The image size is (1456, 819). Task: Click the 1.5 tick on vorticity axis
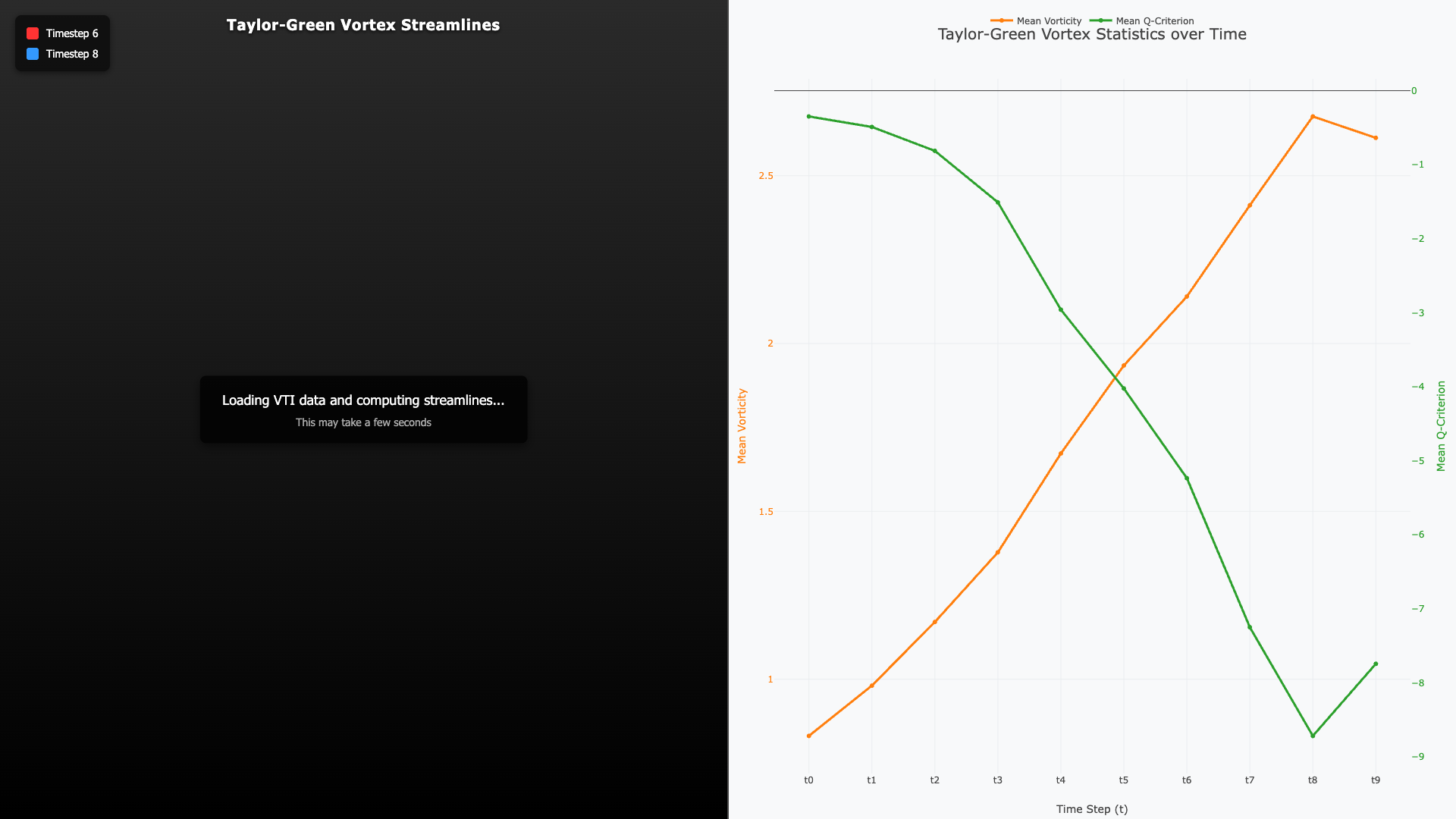(766, 512)
